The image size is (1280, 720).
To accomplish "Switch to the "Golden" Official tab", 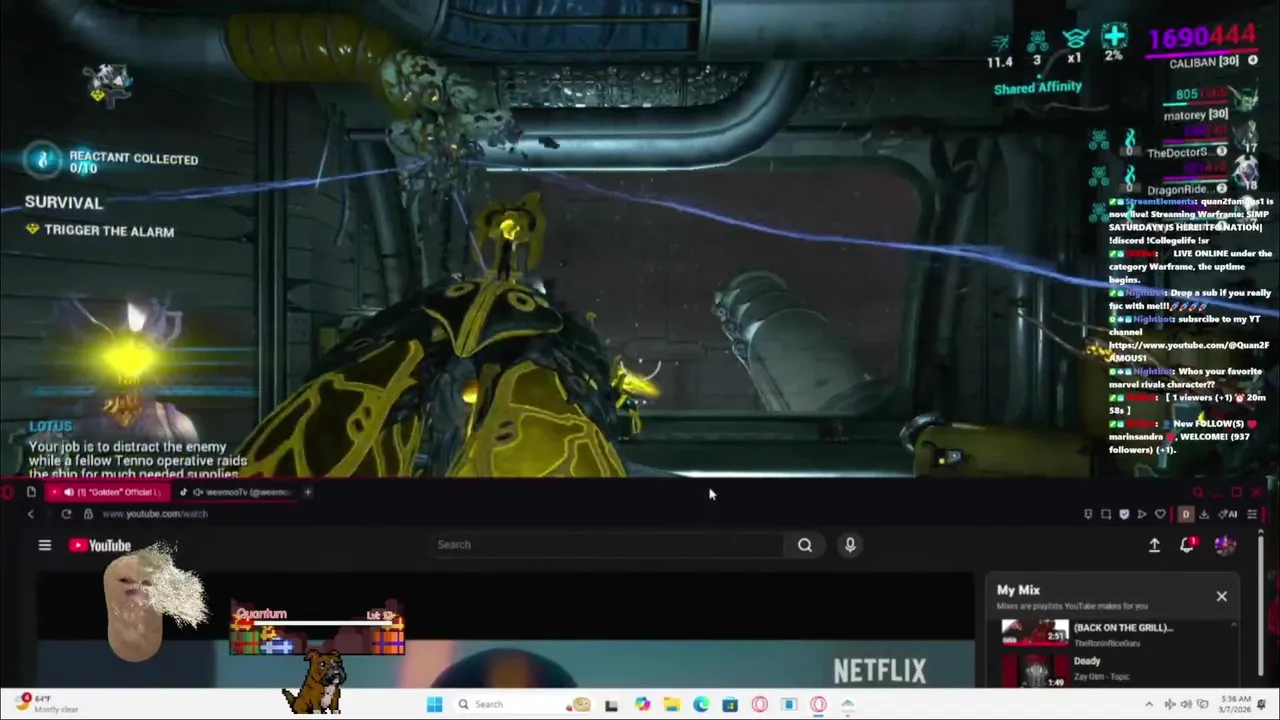I will coord(107,492).
